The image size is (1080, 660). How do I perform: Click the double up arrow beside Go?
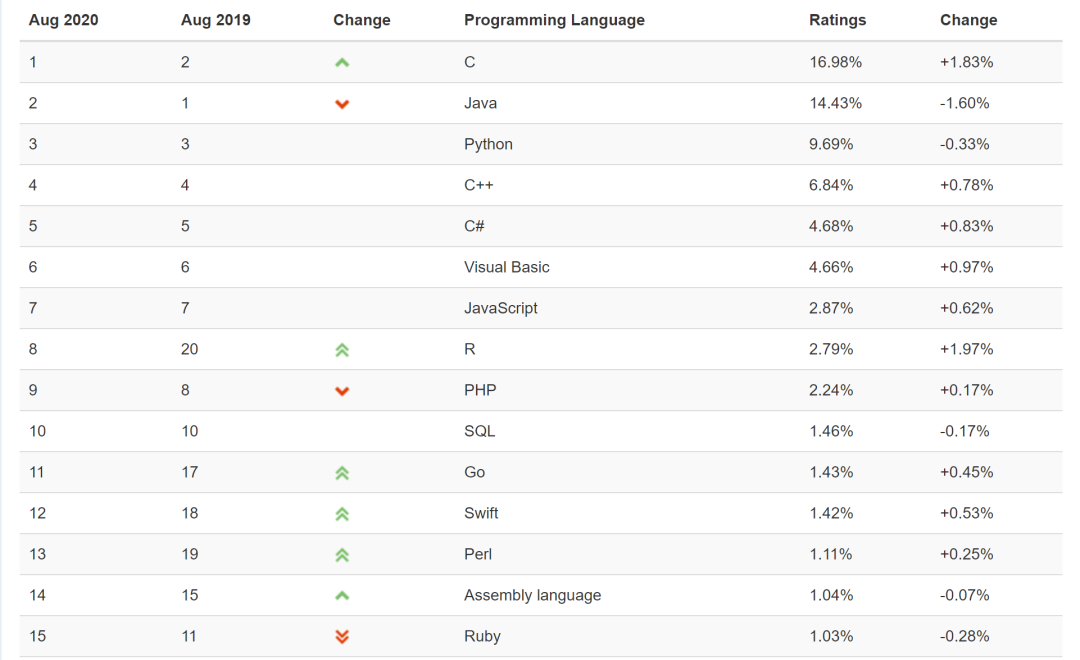342,473
